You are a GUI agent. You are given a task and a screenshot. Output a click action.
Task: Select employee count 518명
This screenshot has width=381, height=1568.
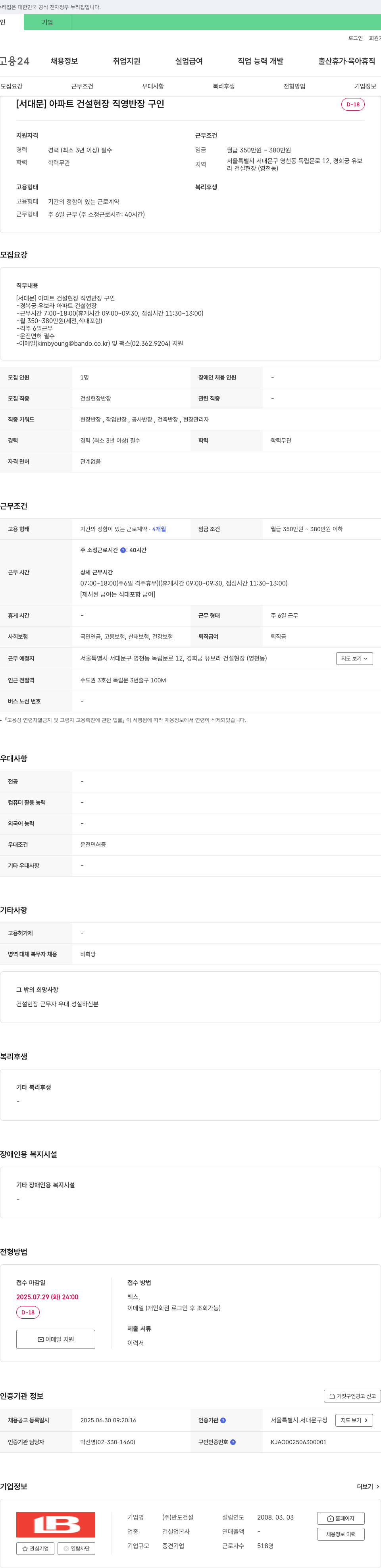[x=266, y=1545]
